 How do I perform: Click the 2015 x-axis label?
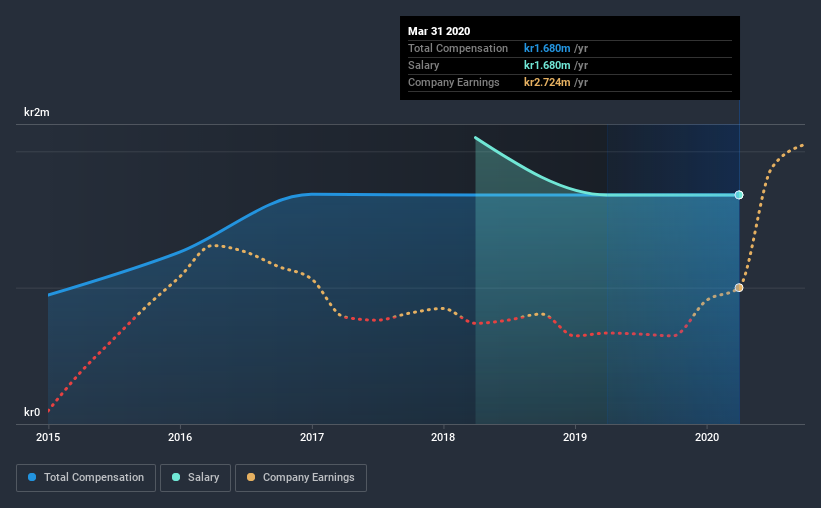tap(48, 437)
